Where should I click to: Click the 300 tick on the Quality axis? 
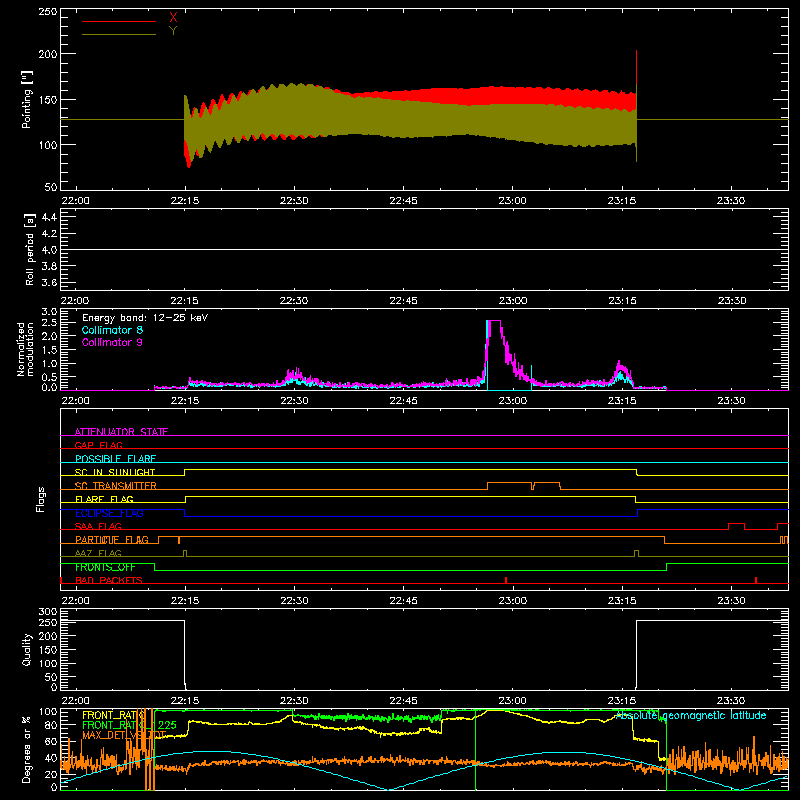click(x=48, y=612)
